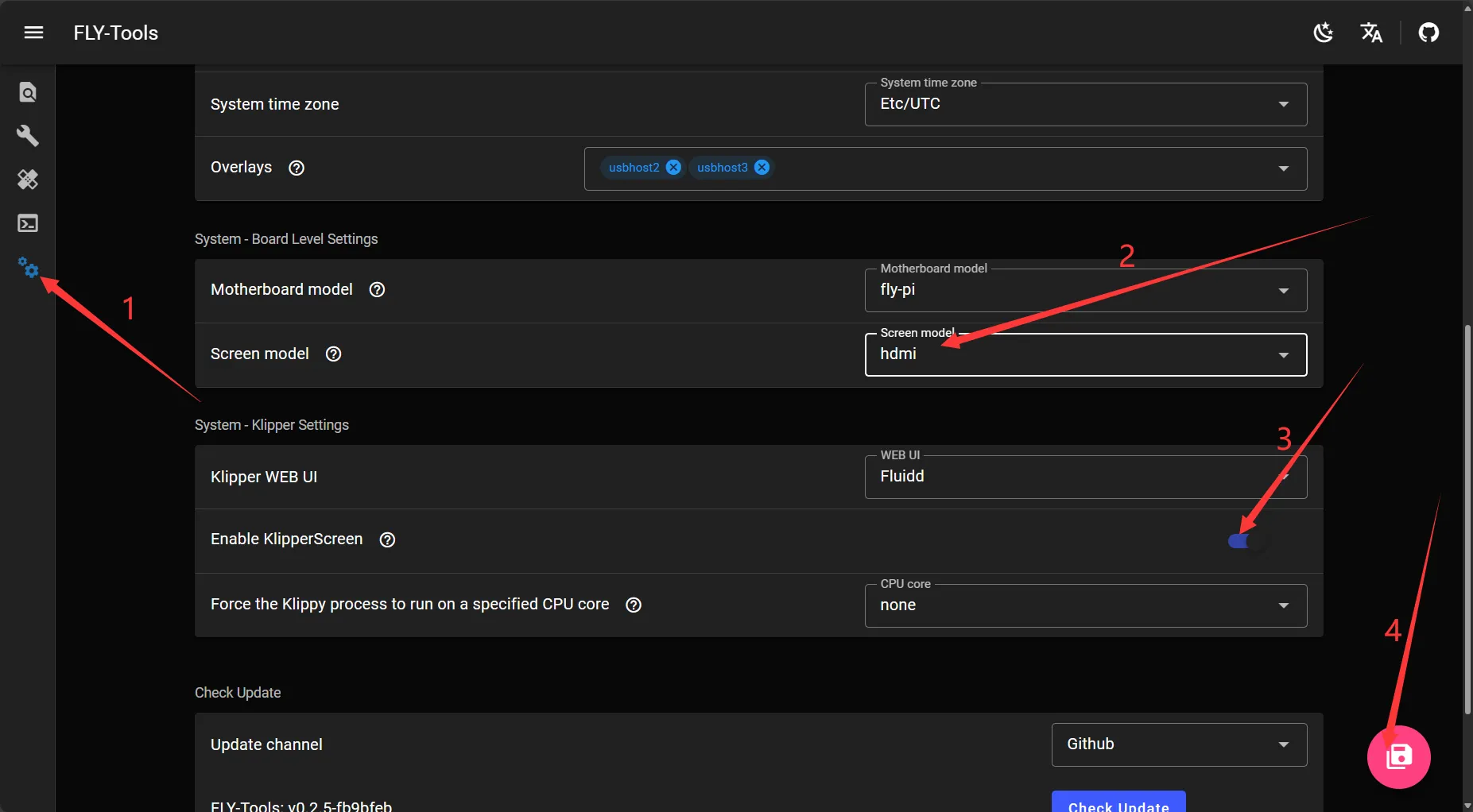The height and width of the screenshot is (812, 1473).
Task: Toggle the Enable KlipperScreen switch
Action: tap(1246, 541)
